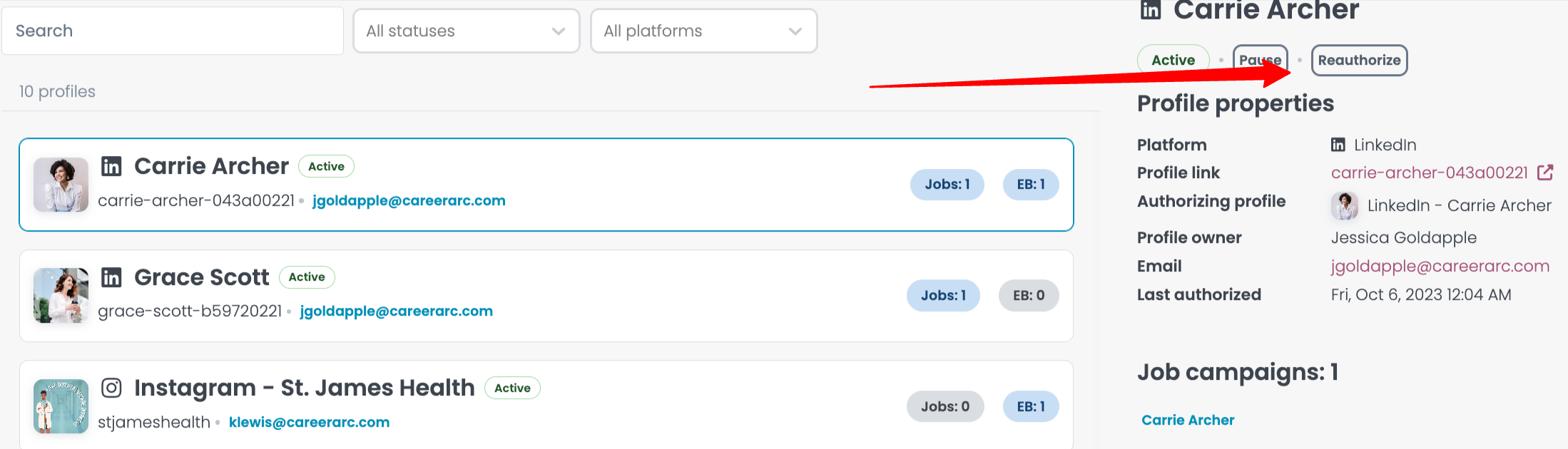Click LinkedIn icon beside Carrie Archer row

[x=111, y=166]
